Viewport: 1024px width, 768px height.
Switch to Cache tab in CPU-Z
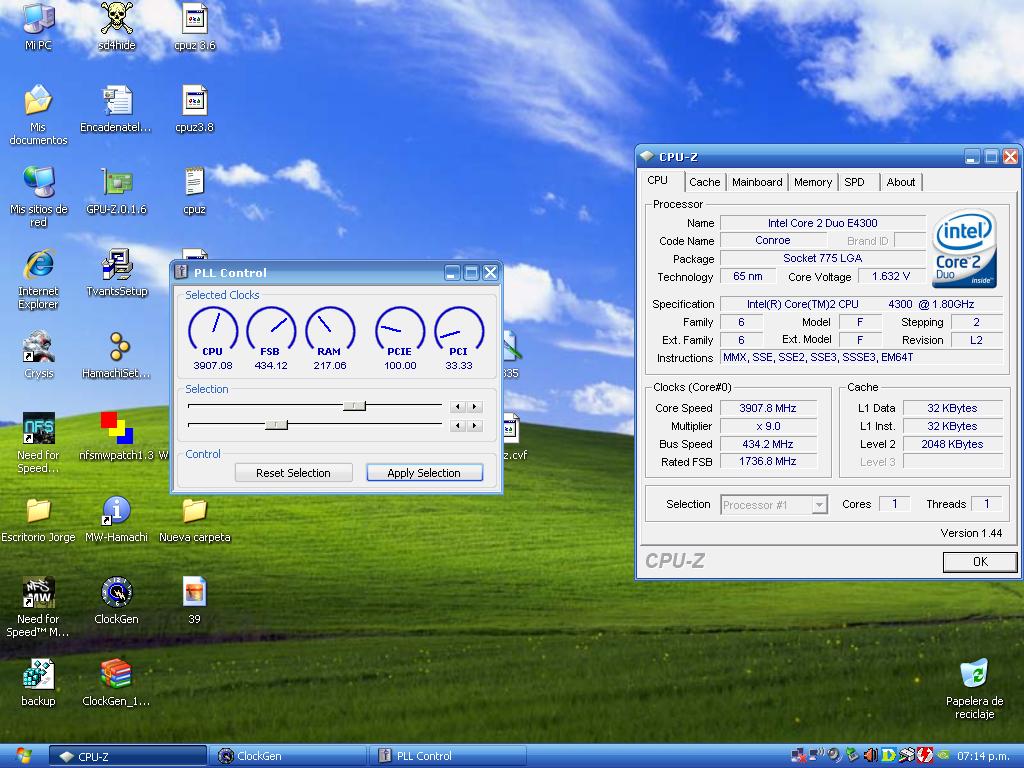coord(705,182)
